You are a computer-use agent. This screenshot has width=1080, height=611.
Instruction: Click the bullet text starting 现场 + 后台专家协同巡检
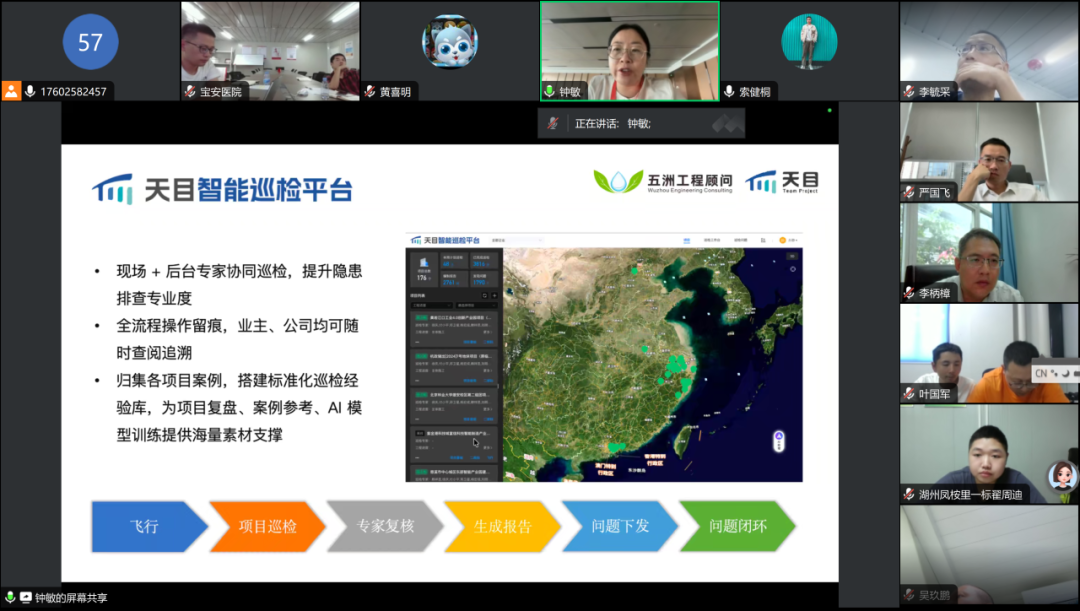(239, 284)
